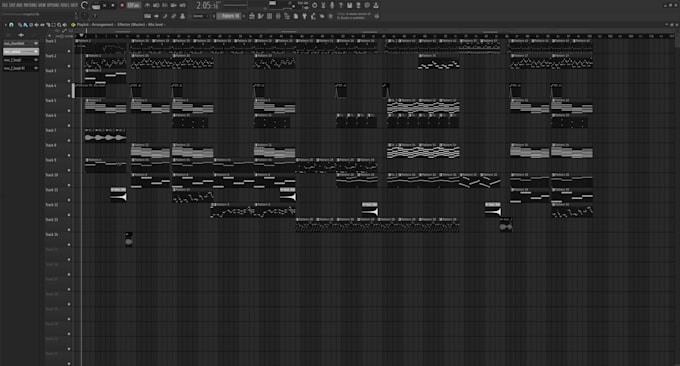Select the first picker panel item

(21, 43)
